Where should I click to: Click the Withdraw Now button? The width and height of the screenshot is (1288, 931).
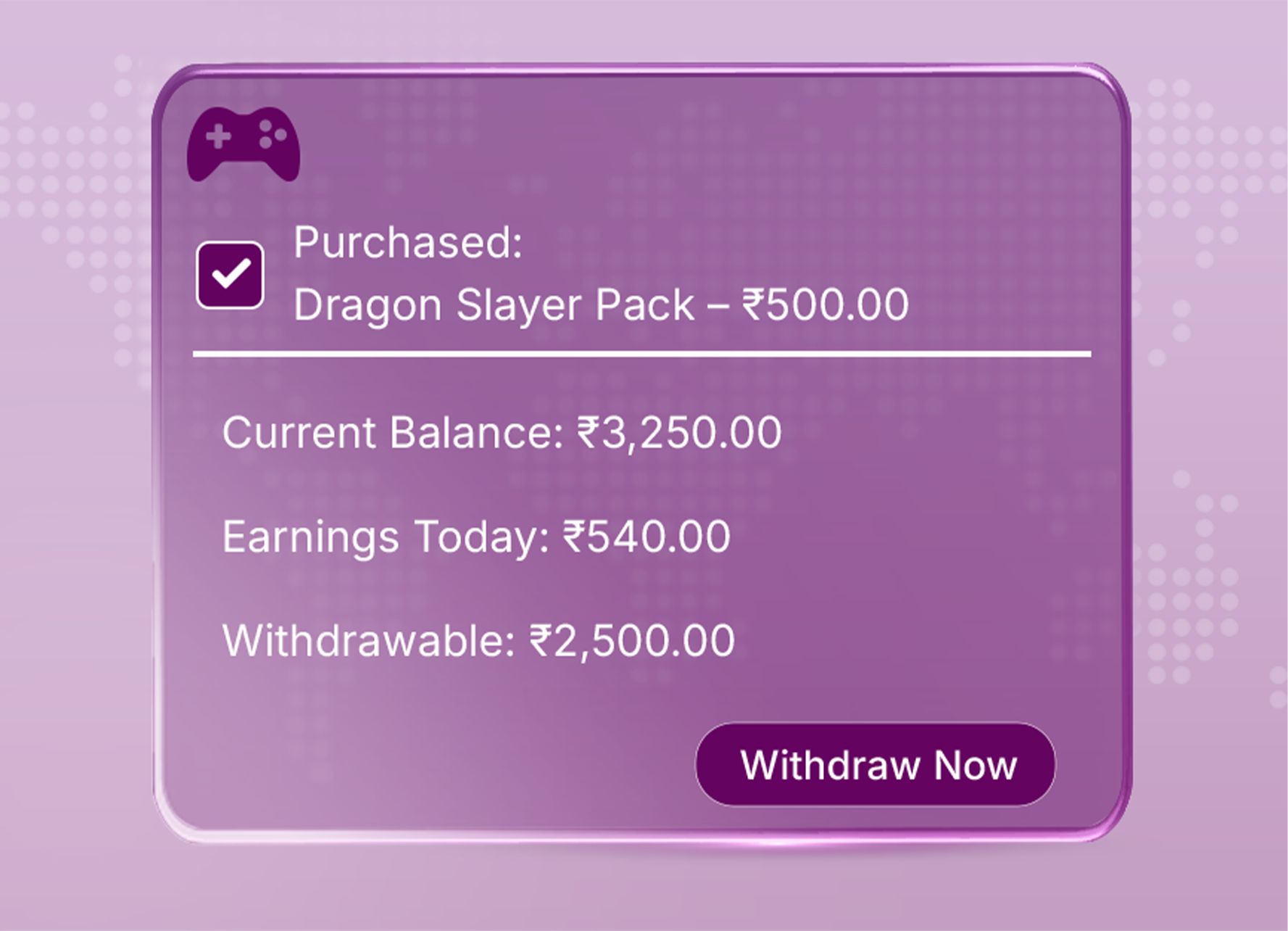pyautogui.click(x=876, y=764)
